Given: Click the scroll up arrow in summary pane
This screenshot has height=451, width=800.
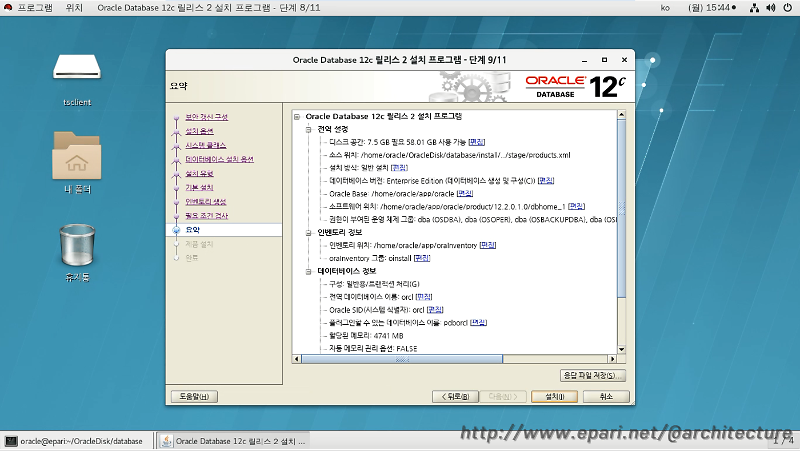Looking at the screenshot, I should tap(621, 115).
